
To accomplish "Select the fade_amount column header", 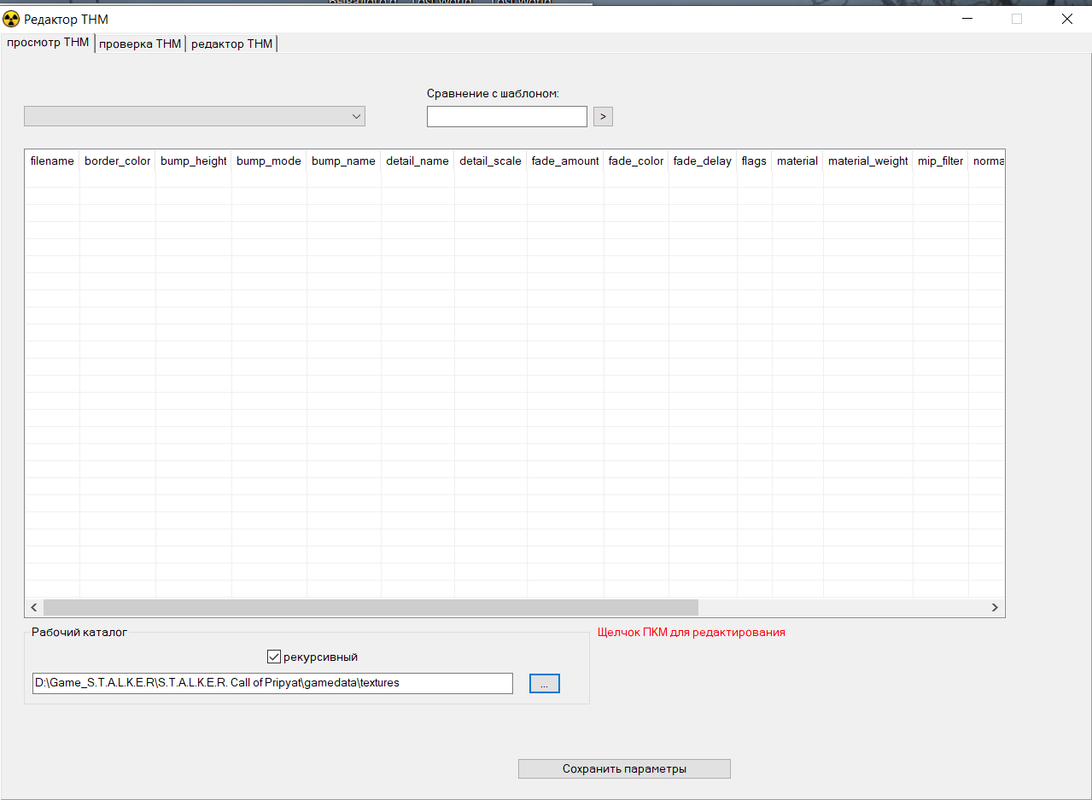I will point(566,161).
